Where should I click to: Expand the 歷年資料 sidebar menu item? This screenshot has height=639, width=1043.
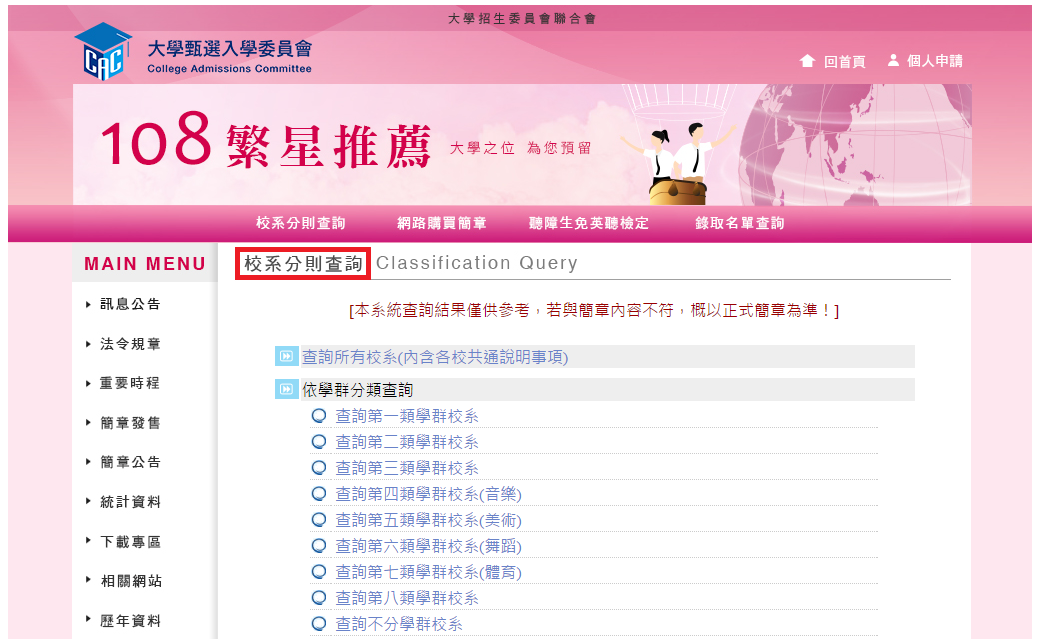click(x=130, y=621)
